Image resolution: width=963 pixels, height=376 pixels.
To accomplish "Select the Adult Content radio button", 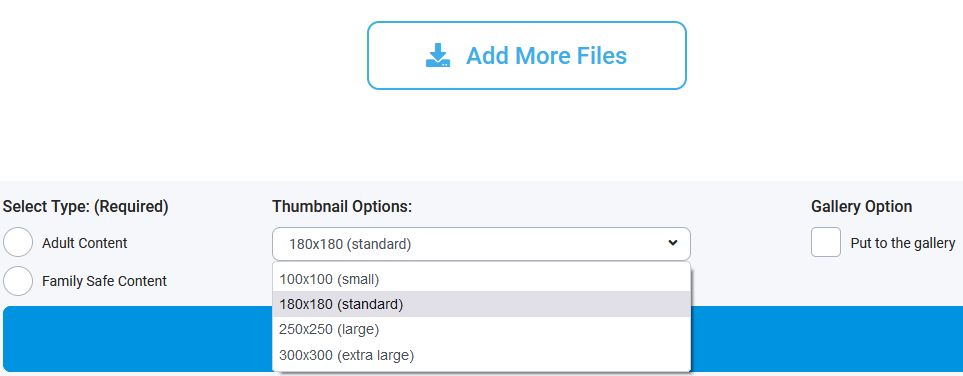I will (18, 243).
